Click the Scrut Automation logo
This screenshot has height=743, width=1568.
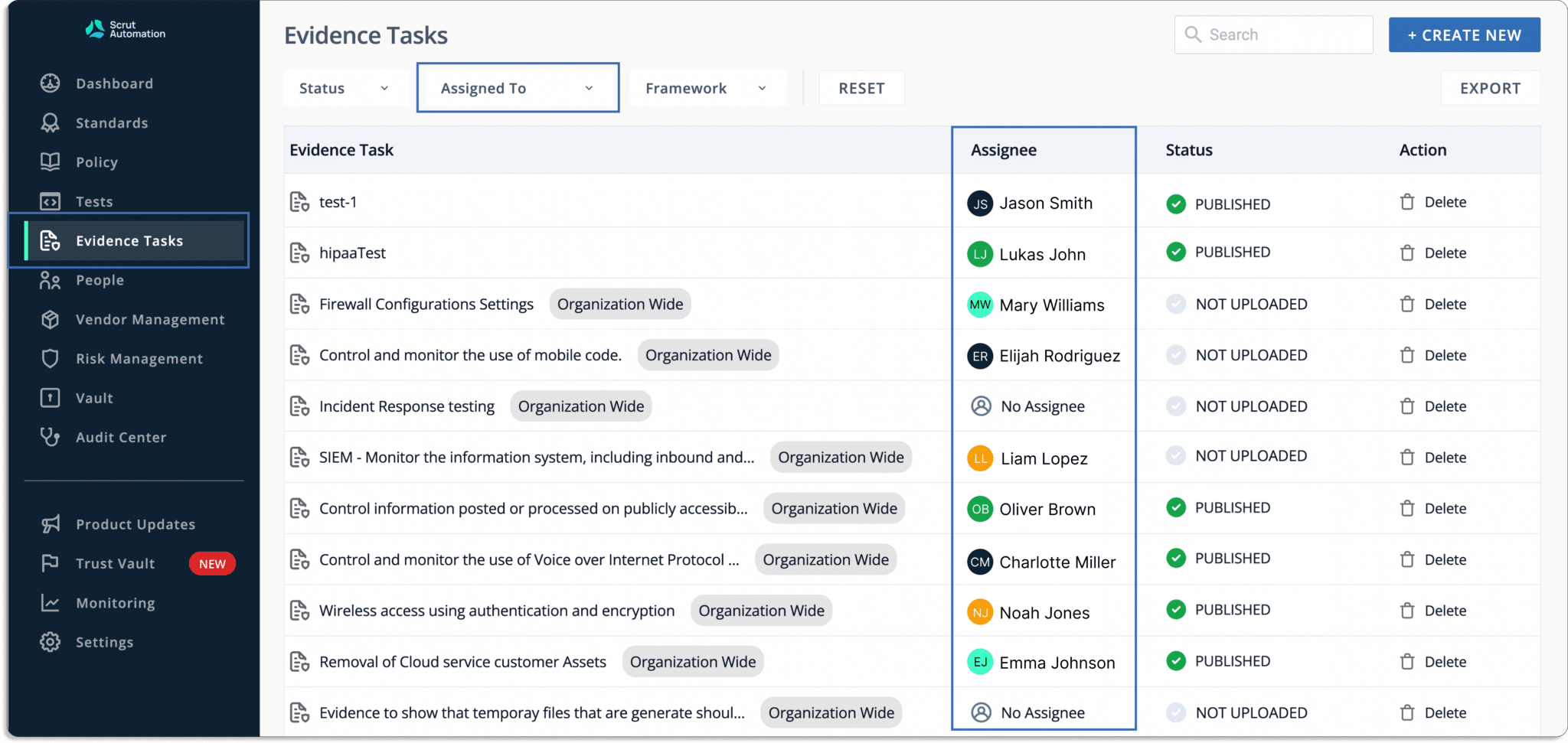click(126, 29)
